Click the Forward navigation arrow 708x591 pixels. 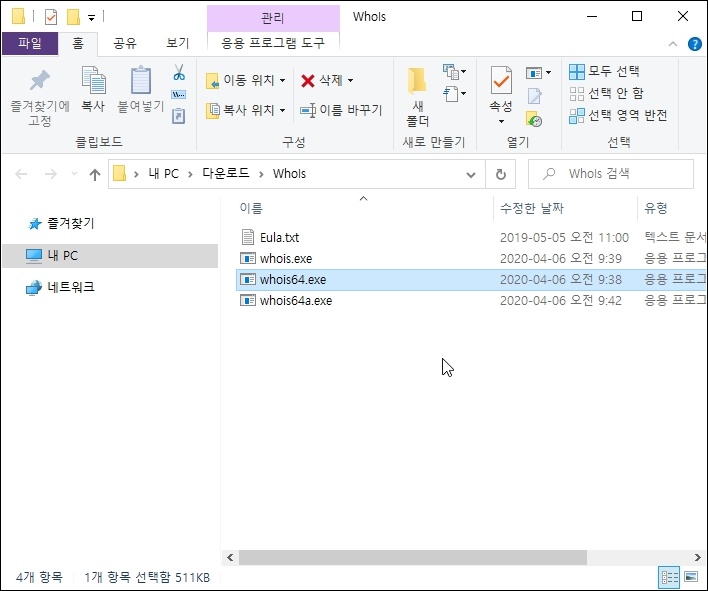coord(51,174)
